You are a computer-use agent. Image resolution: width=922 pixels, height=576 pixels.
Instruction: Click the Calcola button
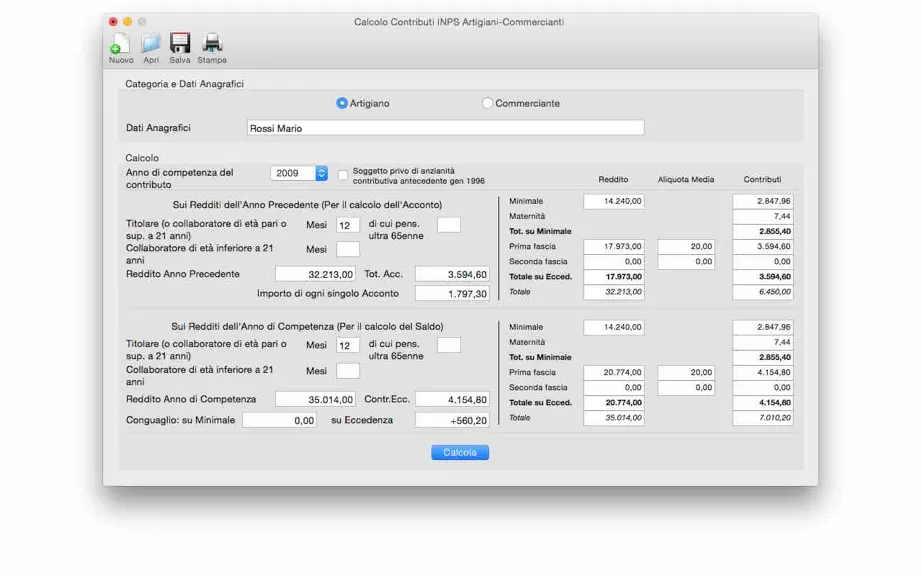coord(460,452)
